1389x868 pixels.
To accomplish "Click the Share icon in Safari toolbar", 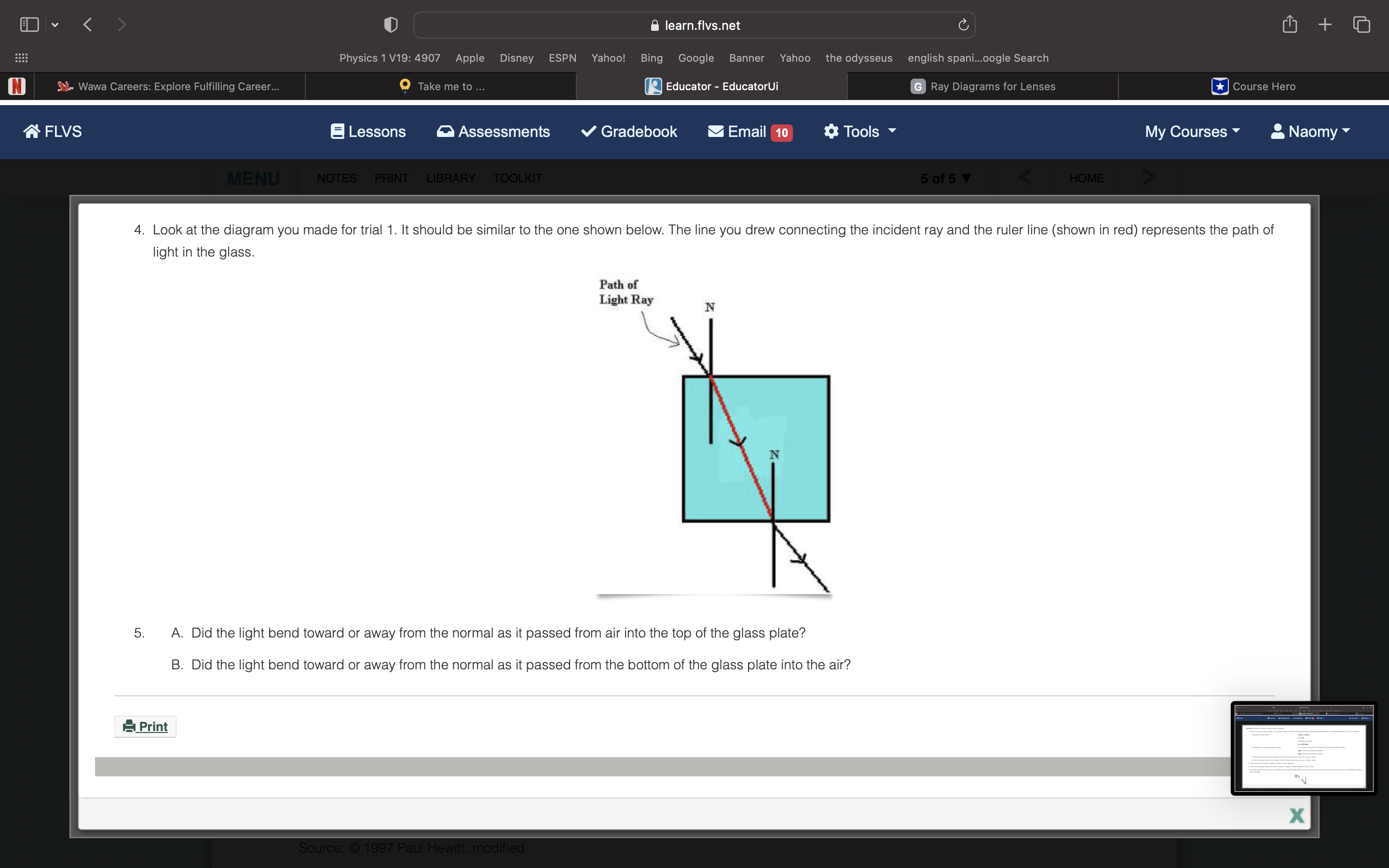I will point(1289,24).
